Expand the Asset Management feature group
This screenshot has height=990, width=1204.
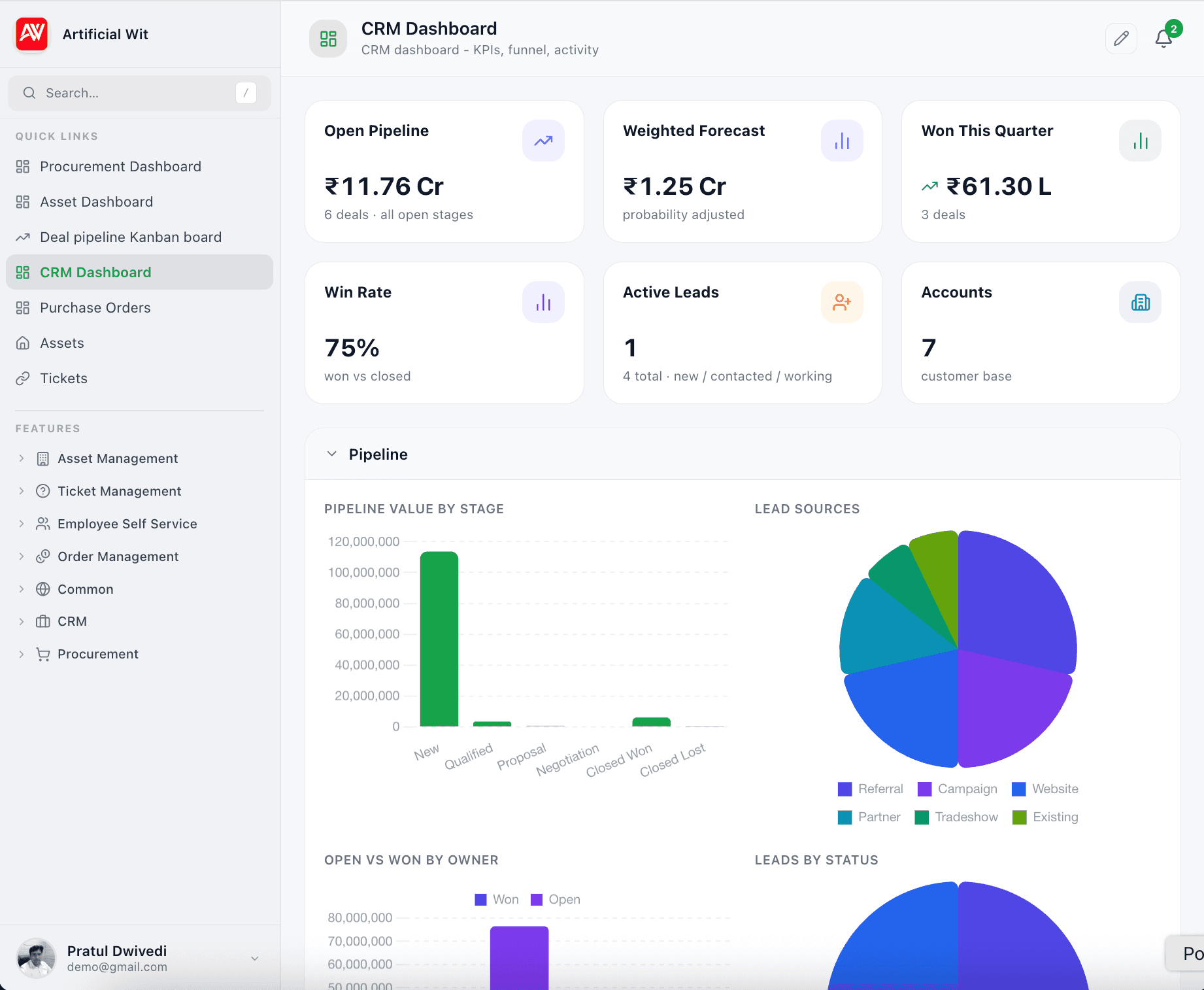tap(22, 459)
